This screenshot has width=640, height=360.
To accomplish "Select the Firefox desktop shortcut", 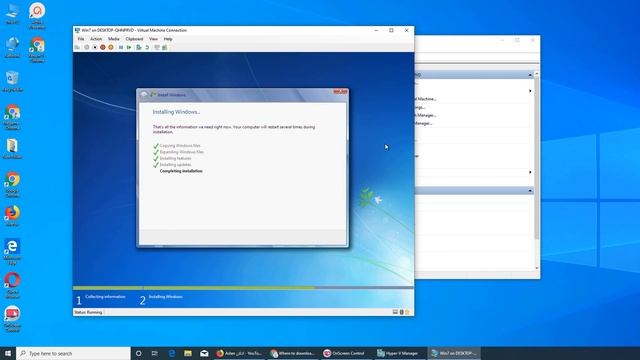I will [12, 216].
